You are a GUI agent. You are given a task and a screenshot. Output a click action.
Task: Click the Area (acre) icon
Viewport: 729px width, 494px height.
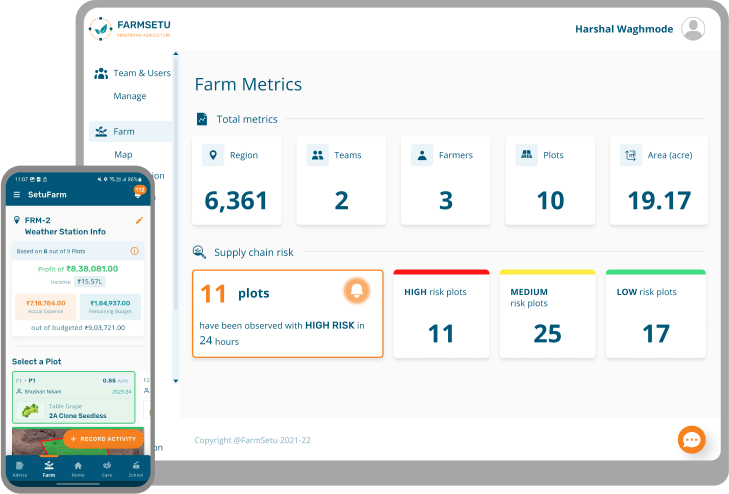click(630, 155)
